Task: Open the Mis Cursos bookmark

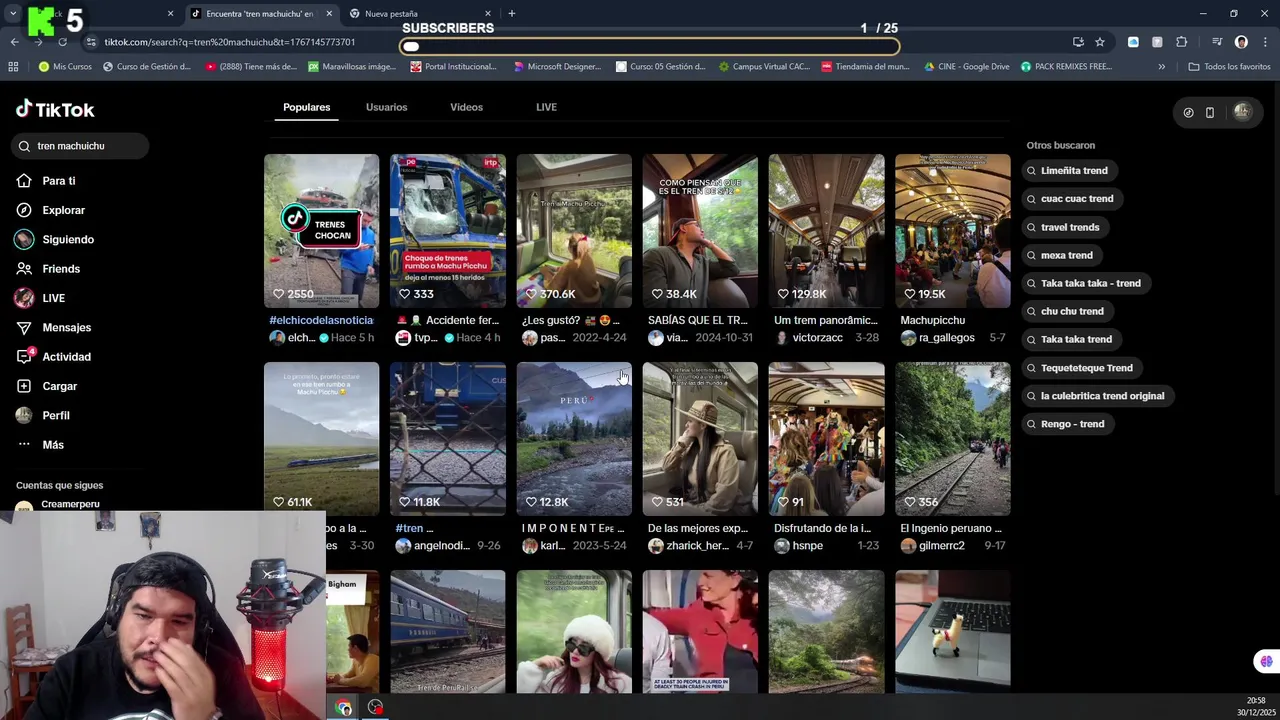Action: tap(65, 67)
